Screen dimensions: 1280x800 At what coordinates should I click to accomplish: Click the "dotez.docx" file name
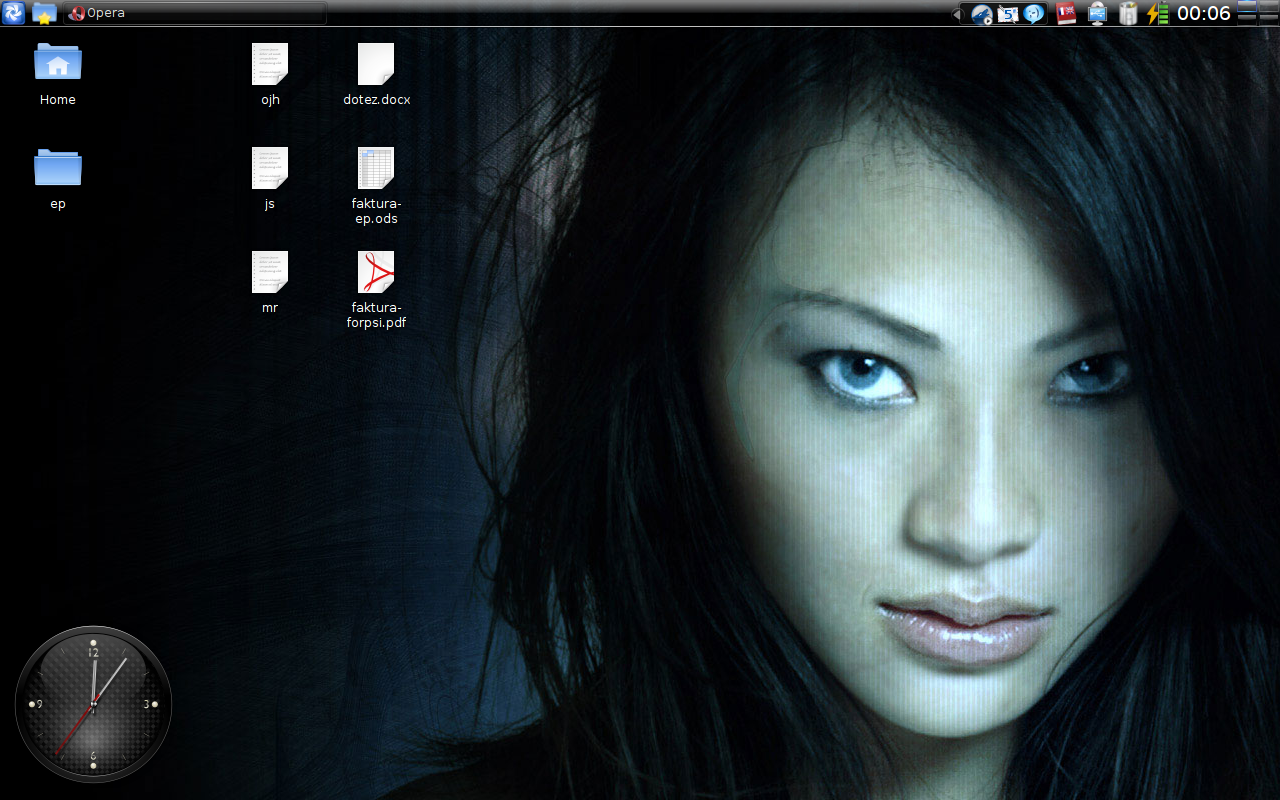[376, 99]
